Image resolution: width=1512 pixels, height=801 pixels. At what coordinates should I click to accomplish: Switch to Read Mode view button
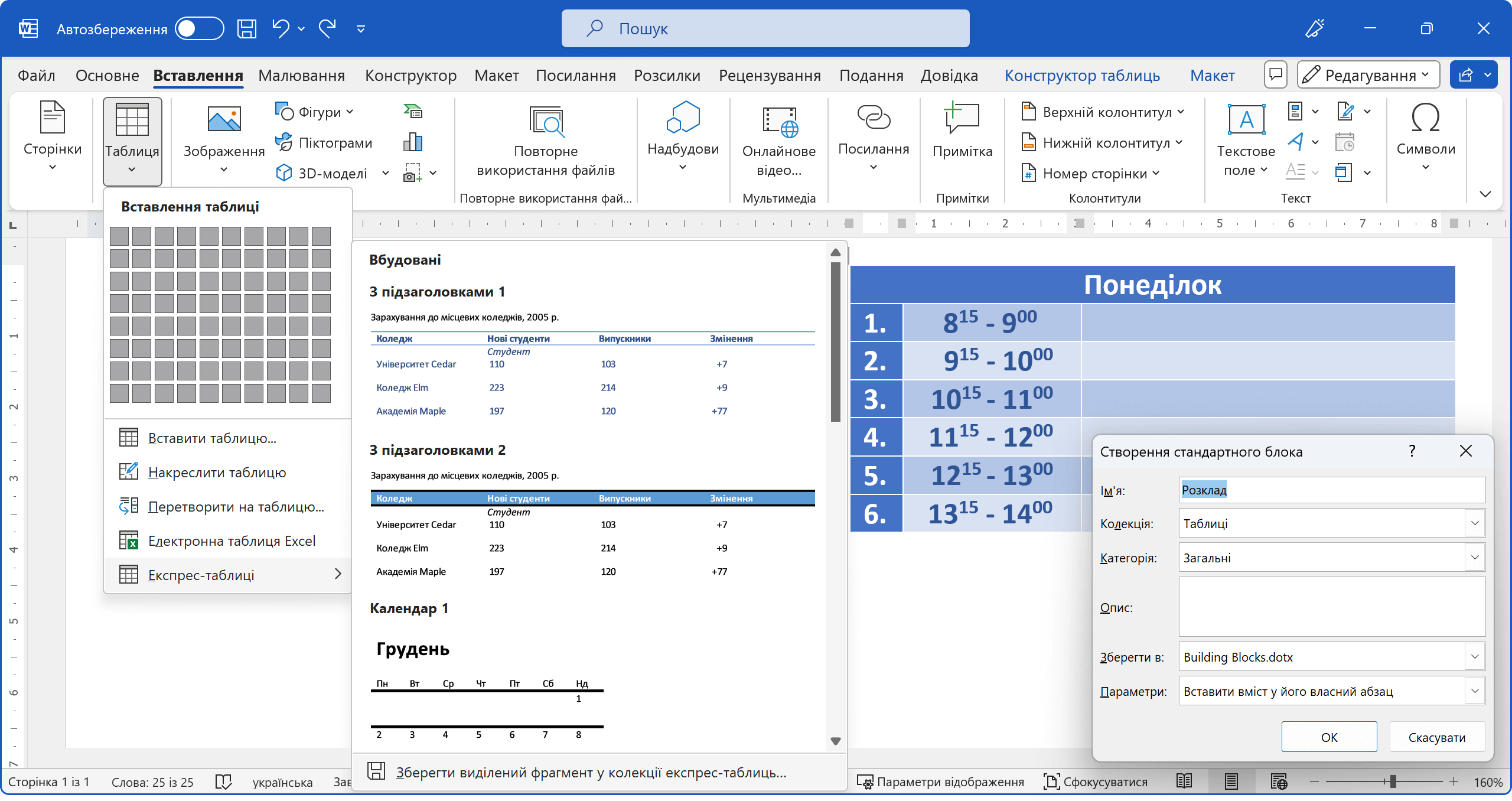click(x=1184, y=782)
